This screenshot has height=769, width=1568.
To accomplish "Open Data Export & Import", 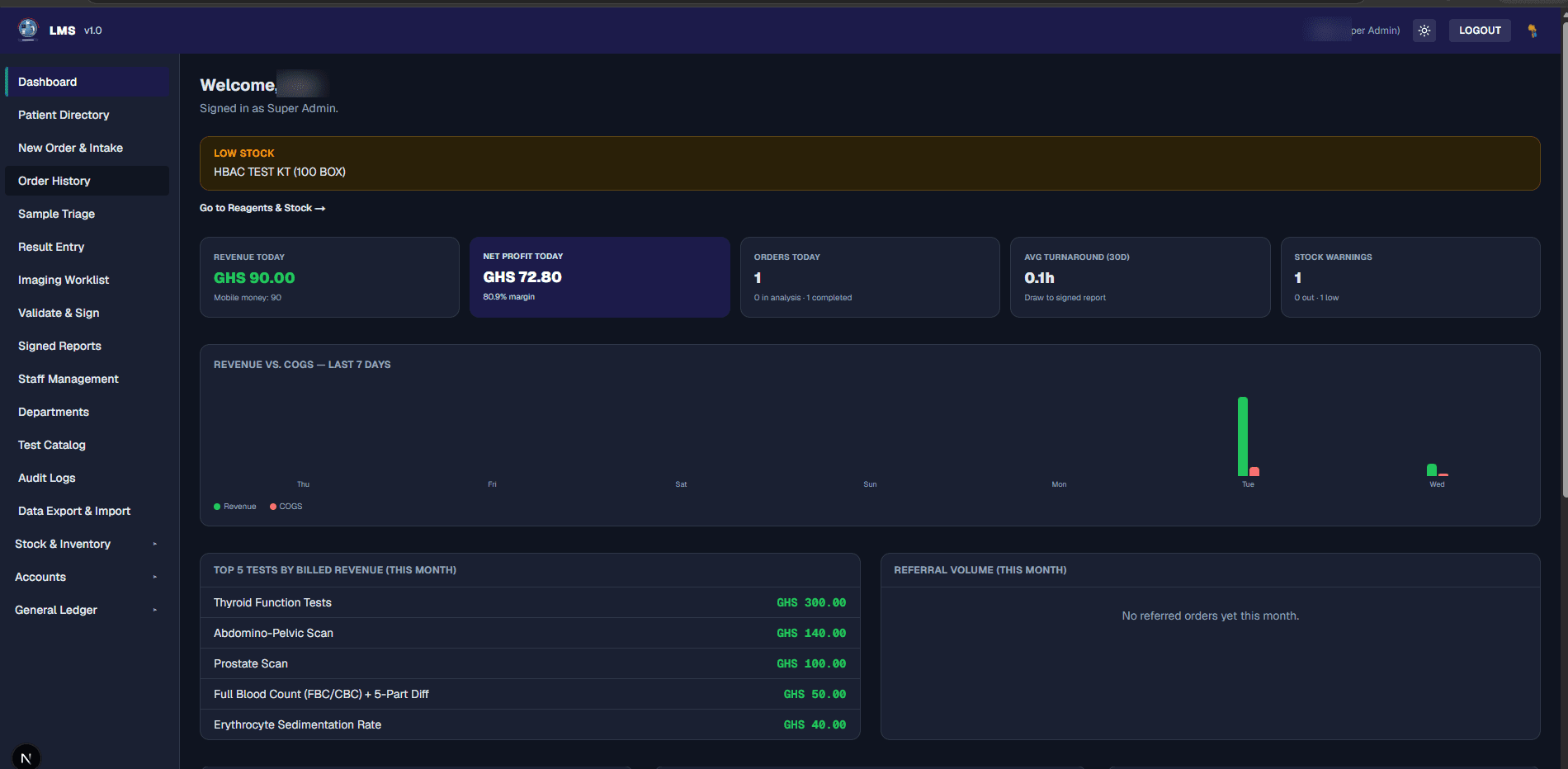I will point(87,511).
